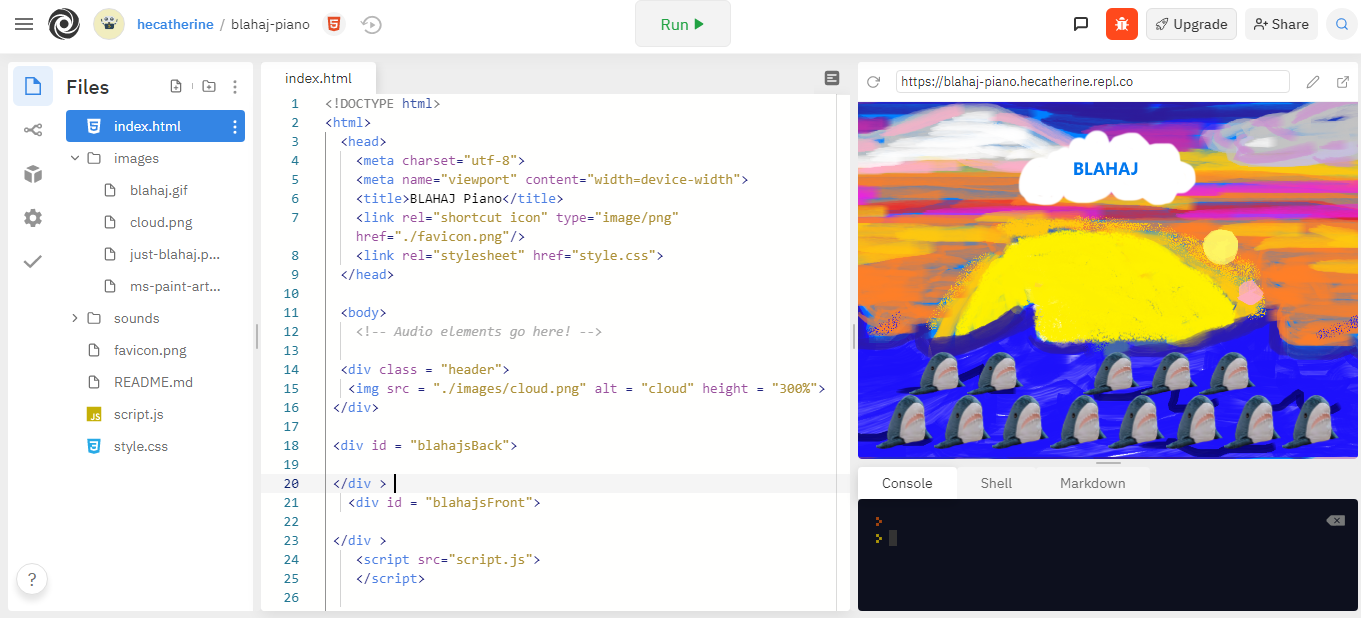Add a new file in Files panel

click(176, 87)
